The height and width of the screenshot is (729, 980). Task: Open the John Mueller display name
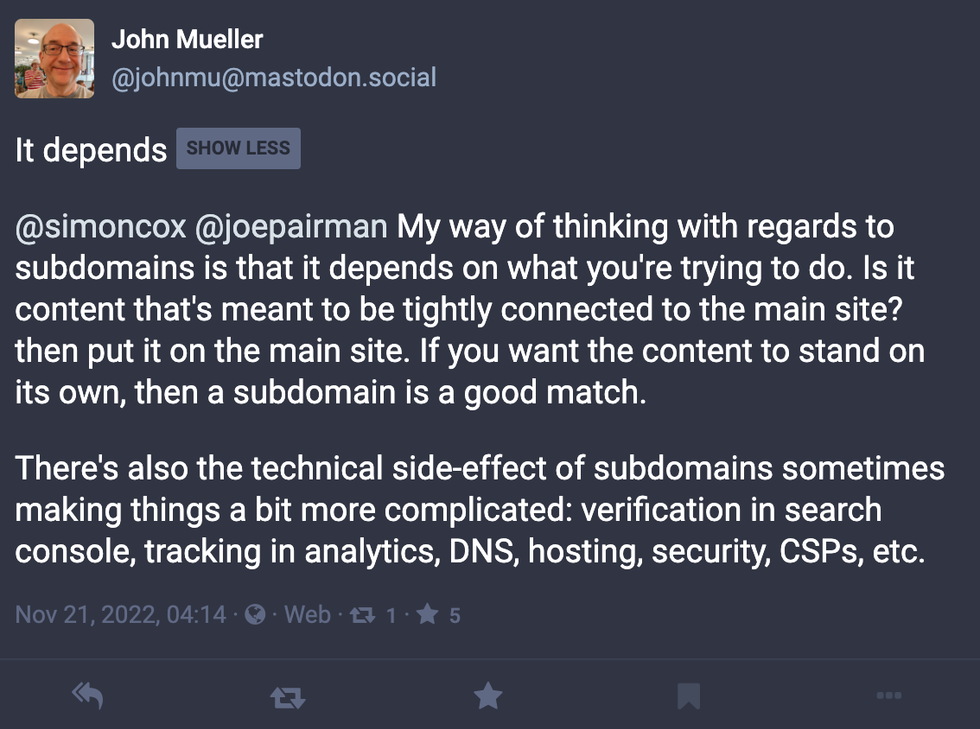pos(187,40)
